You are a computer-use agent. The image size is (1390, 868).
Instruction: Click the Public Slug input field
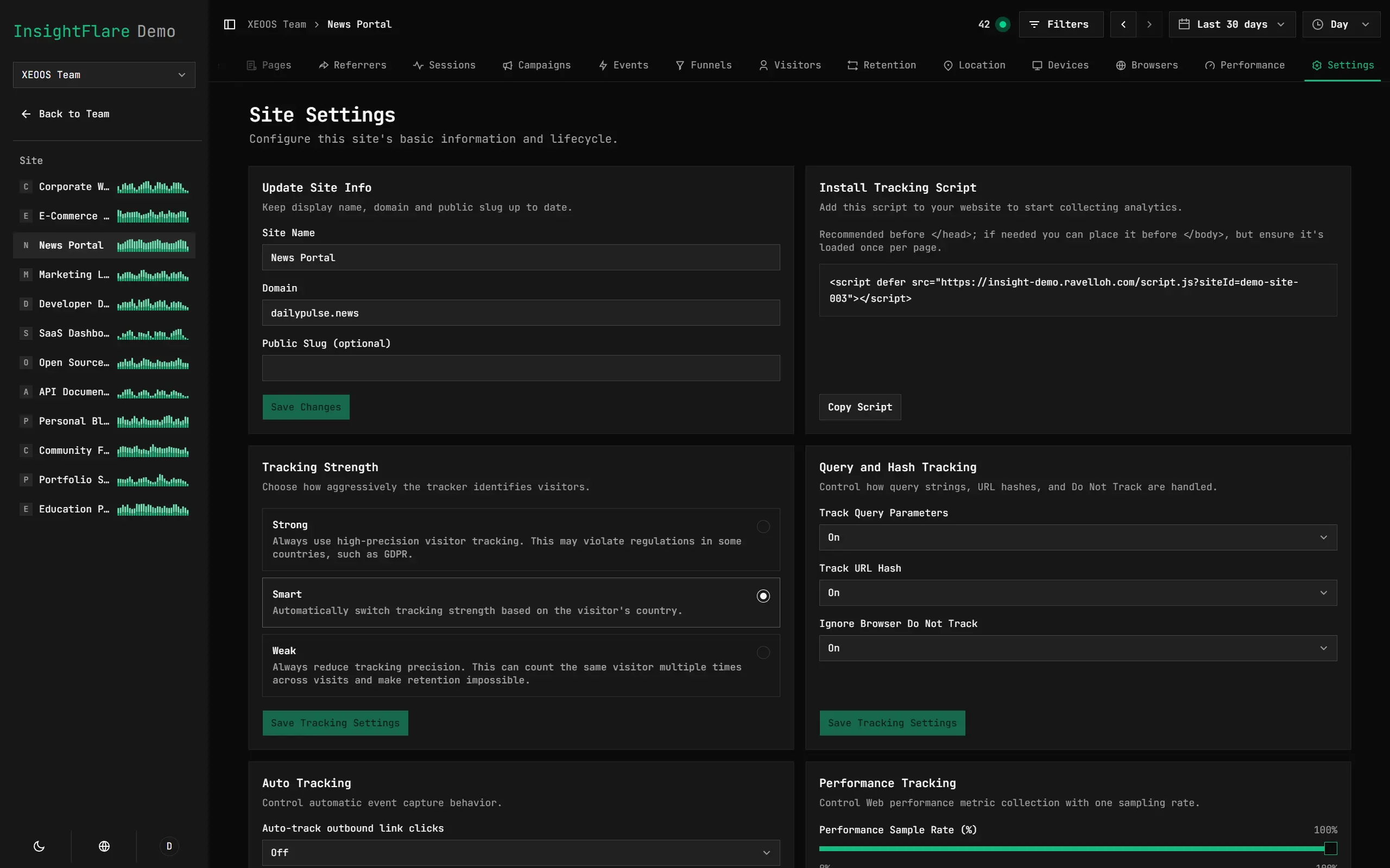pos(521,368)
